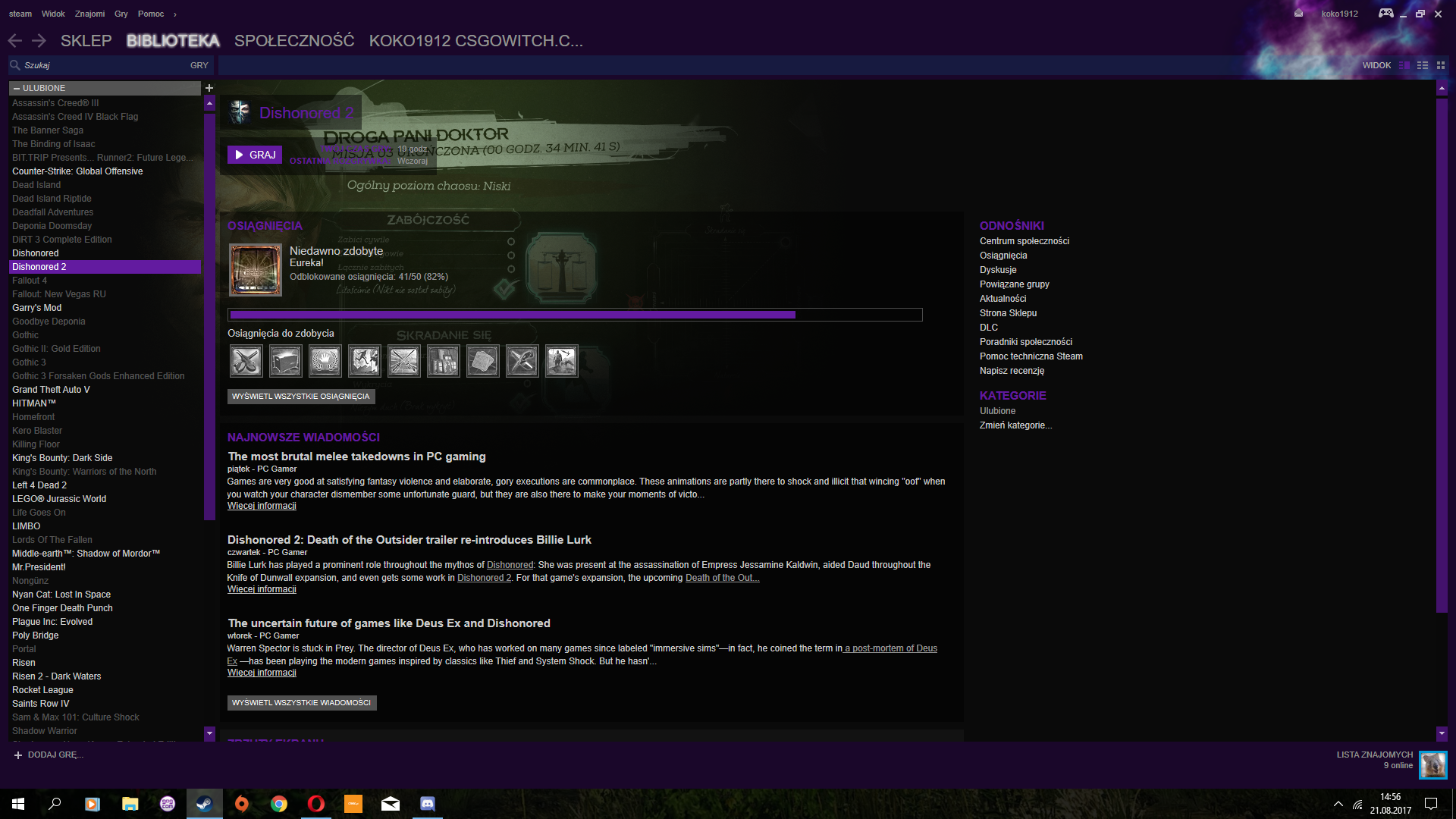Open koko1912 account name dropdown
Screen dimensions: 1456x819
coord(1339,14)
